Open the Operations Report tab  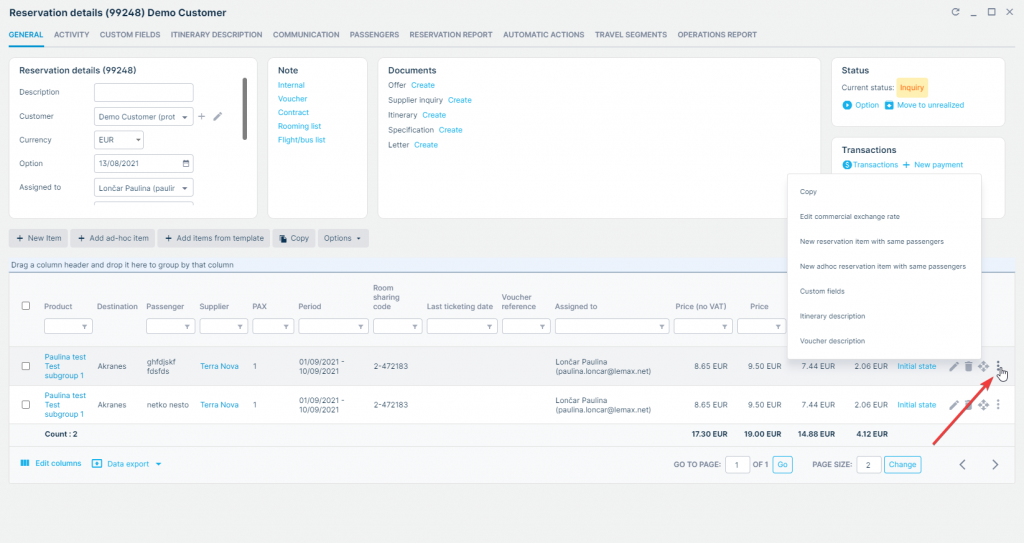point(717,35)
